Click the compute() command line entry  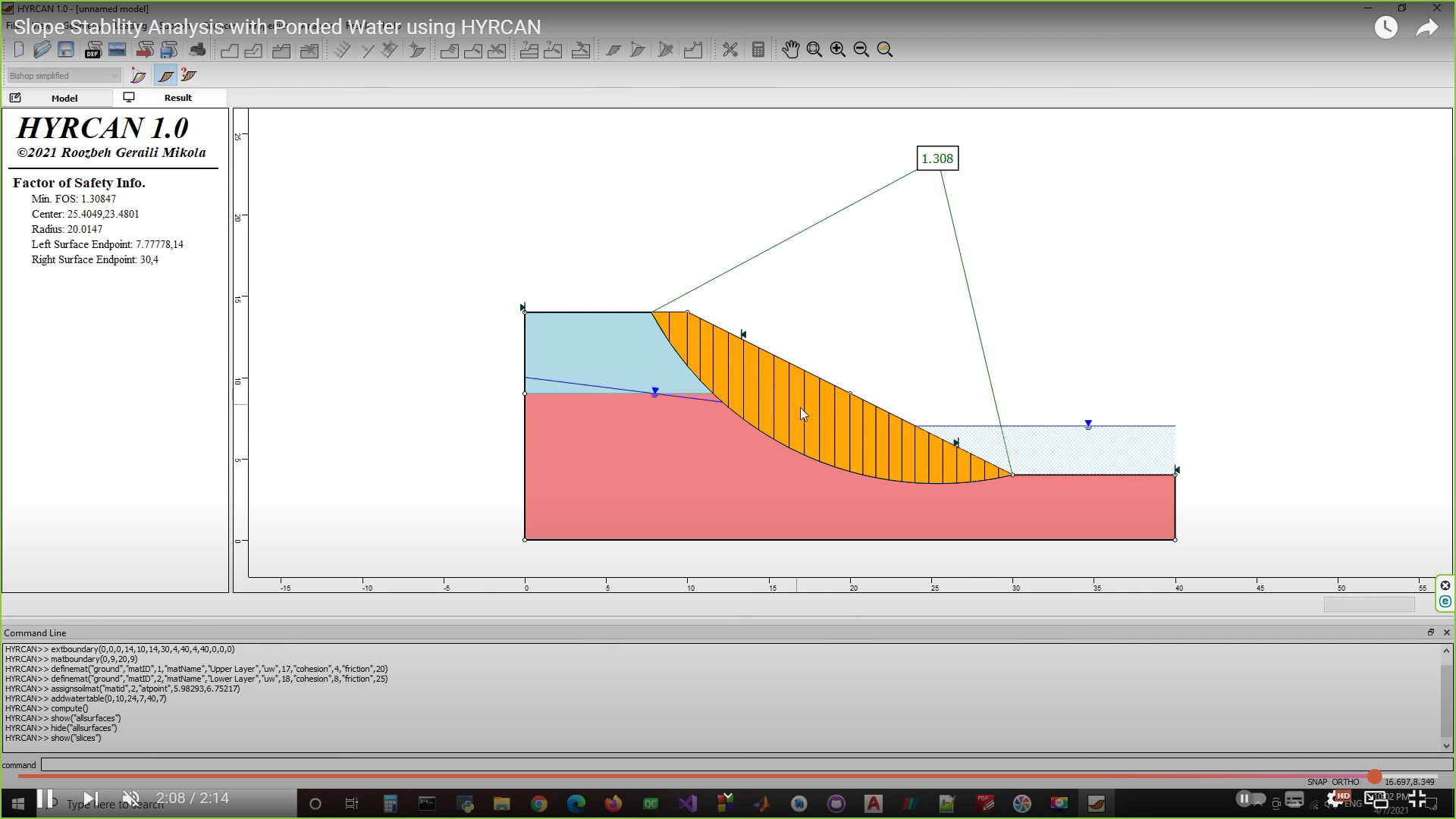(69, 708)
